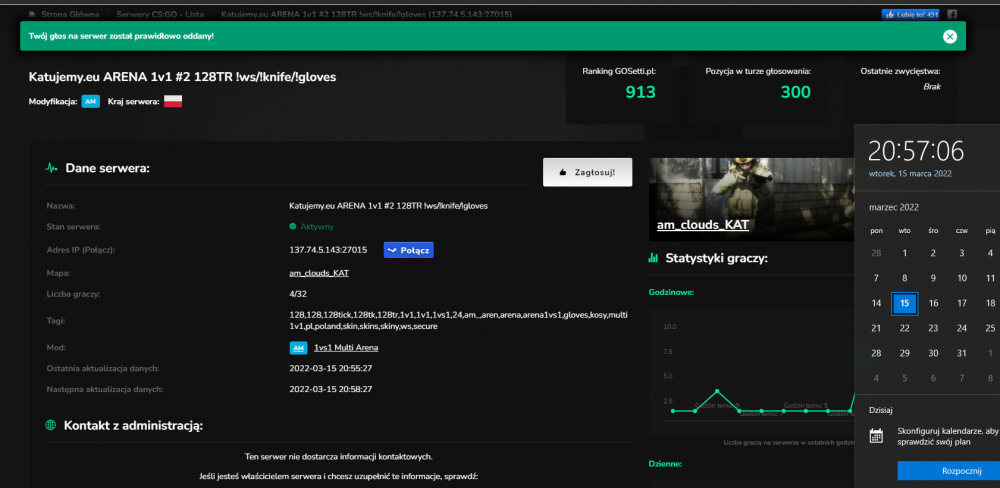Click the server IP 137.74.5.143:27015 text

pyautogui.click(x=328, y=250)
